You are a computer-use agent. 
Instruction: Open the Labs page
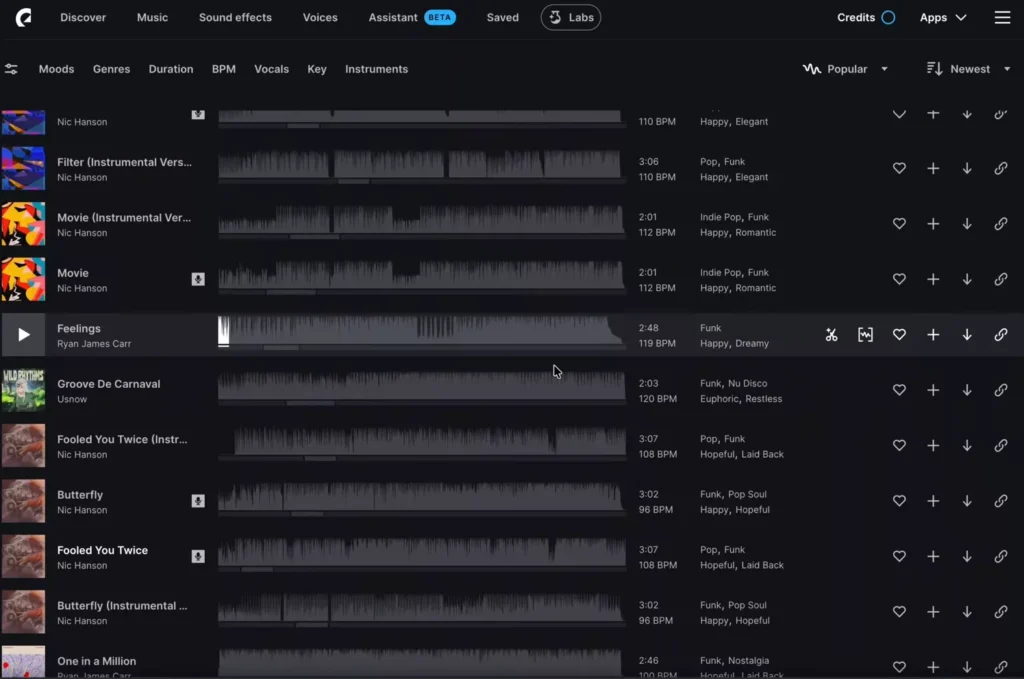pyautogui.click(x=570, y=17)
